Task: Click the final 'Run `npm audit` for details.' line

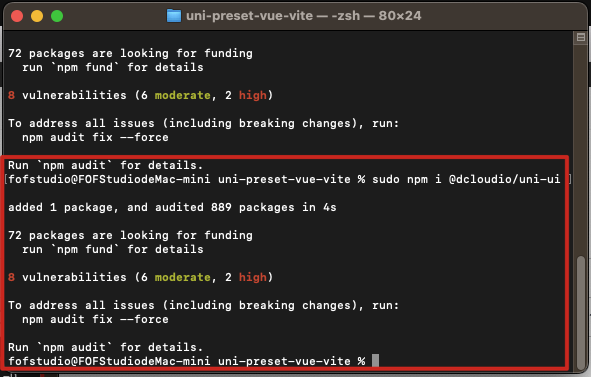Action: coord(106,347)
